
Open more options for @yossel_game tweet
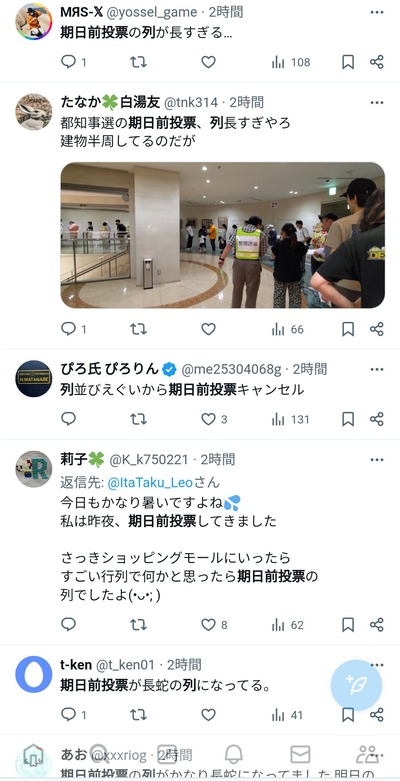[x=377, y=12]
